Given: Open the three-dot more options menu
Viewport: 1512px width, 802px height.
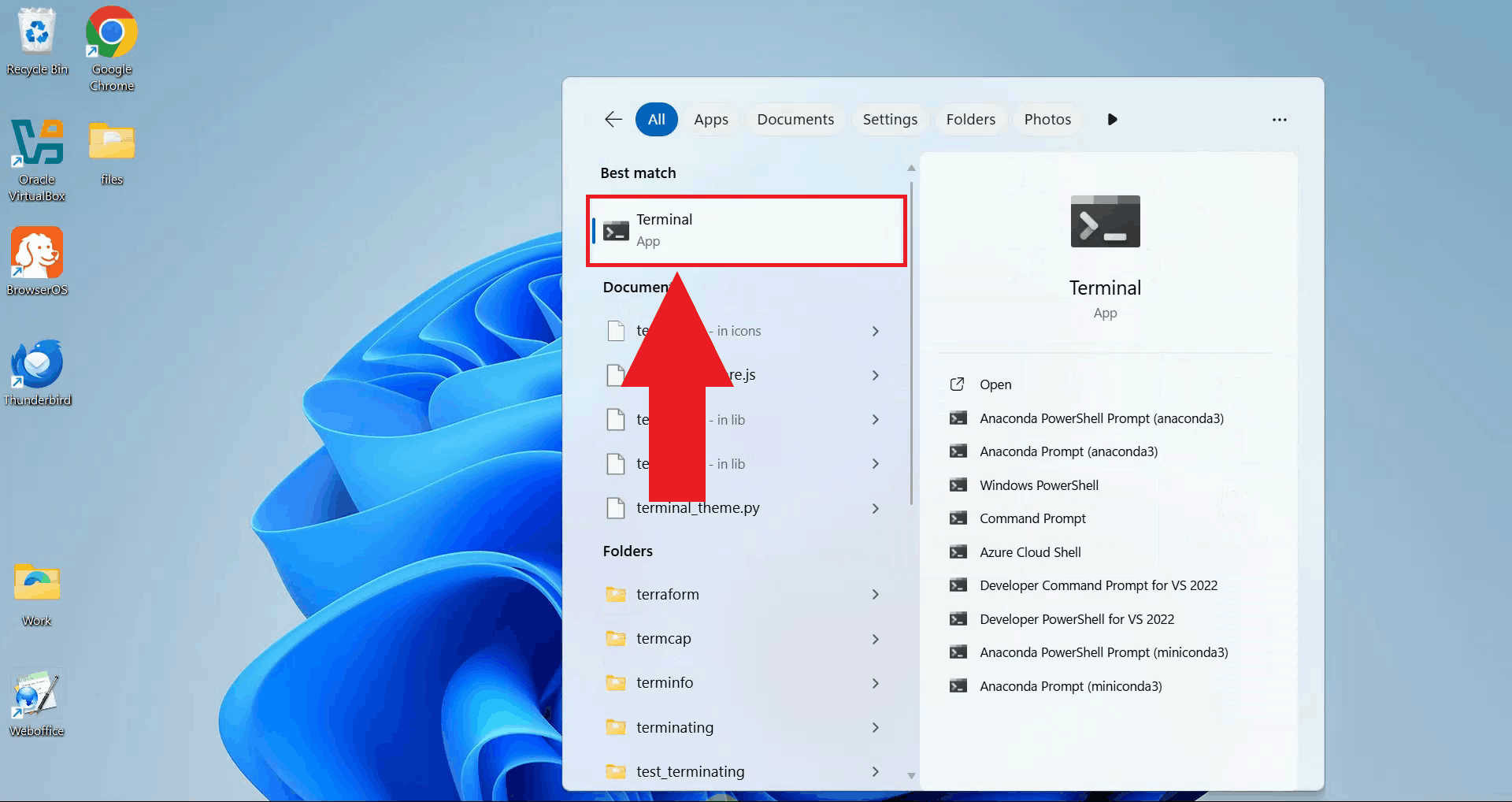Looking at the screenshot, I should point(1279,120).
